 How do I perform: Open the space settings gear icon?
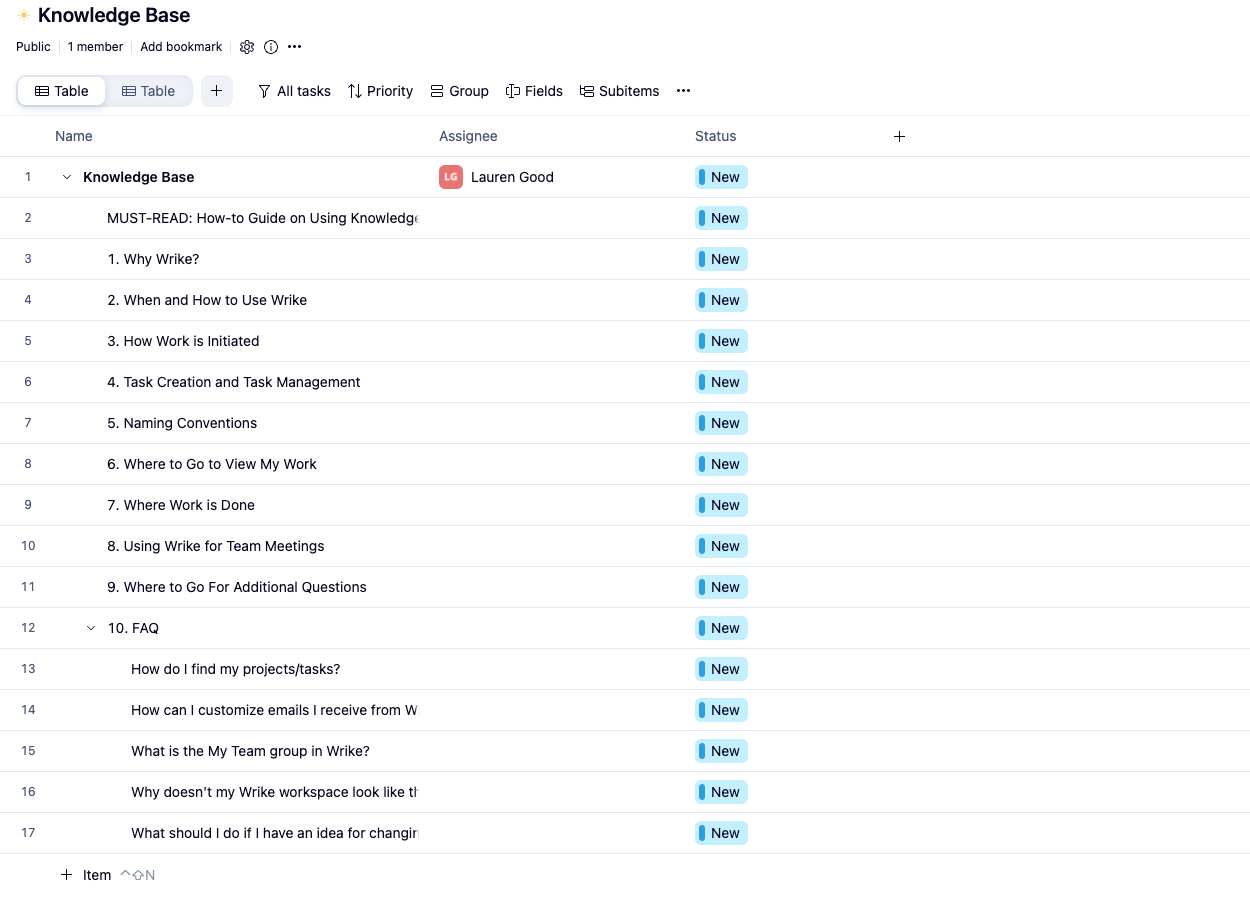point(247,46)
